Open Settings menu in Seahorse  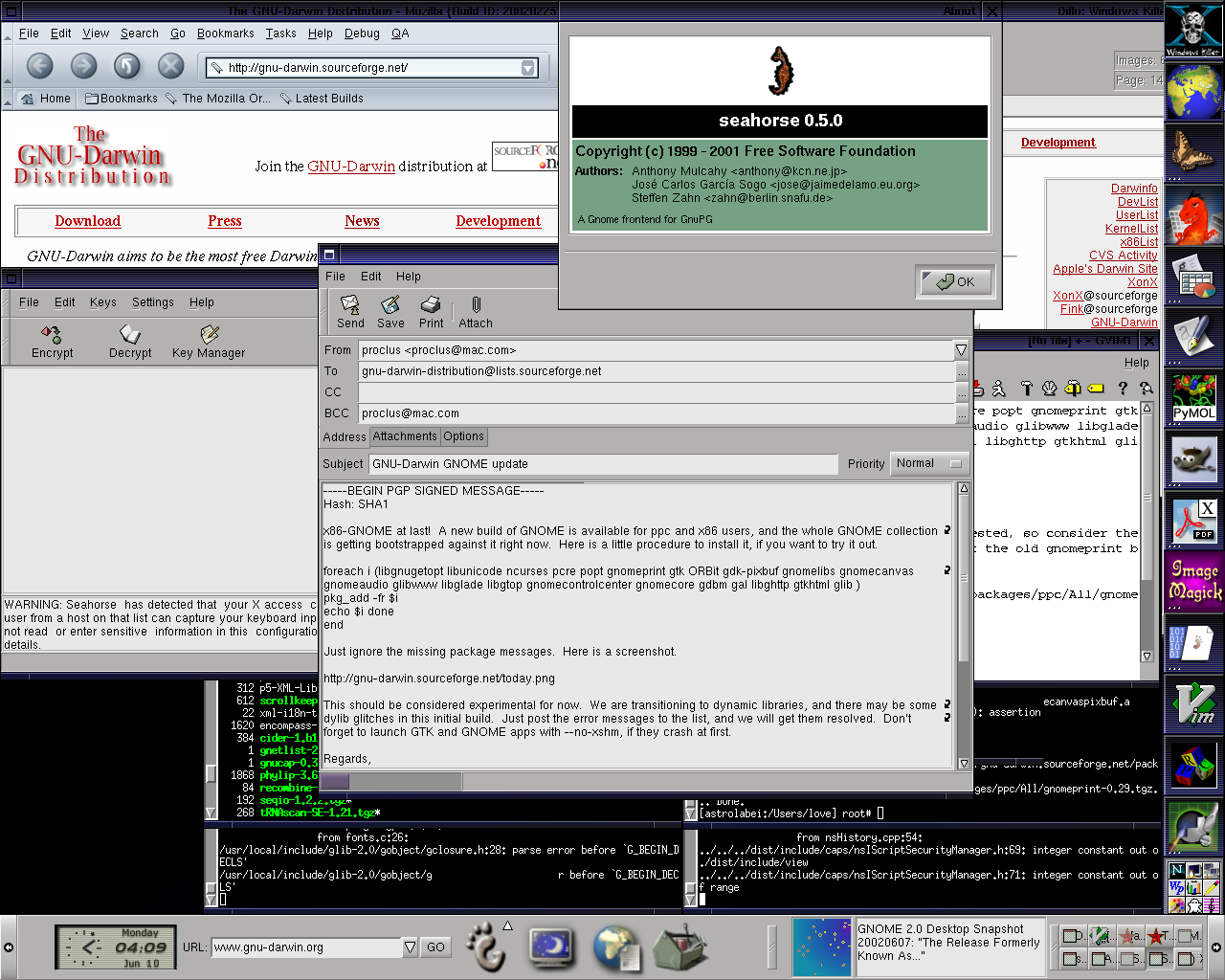(153, 302)
